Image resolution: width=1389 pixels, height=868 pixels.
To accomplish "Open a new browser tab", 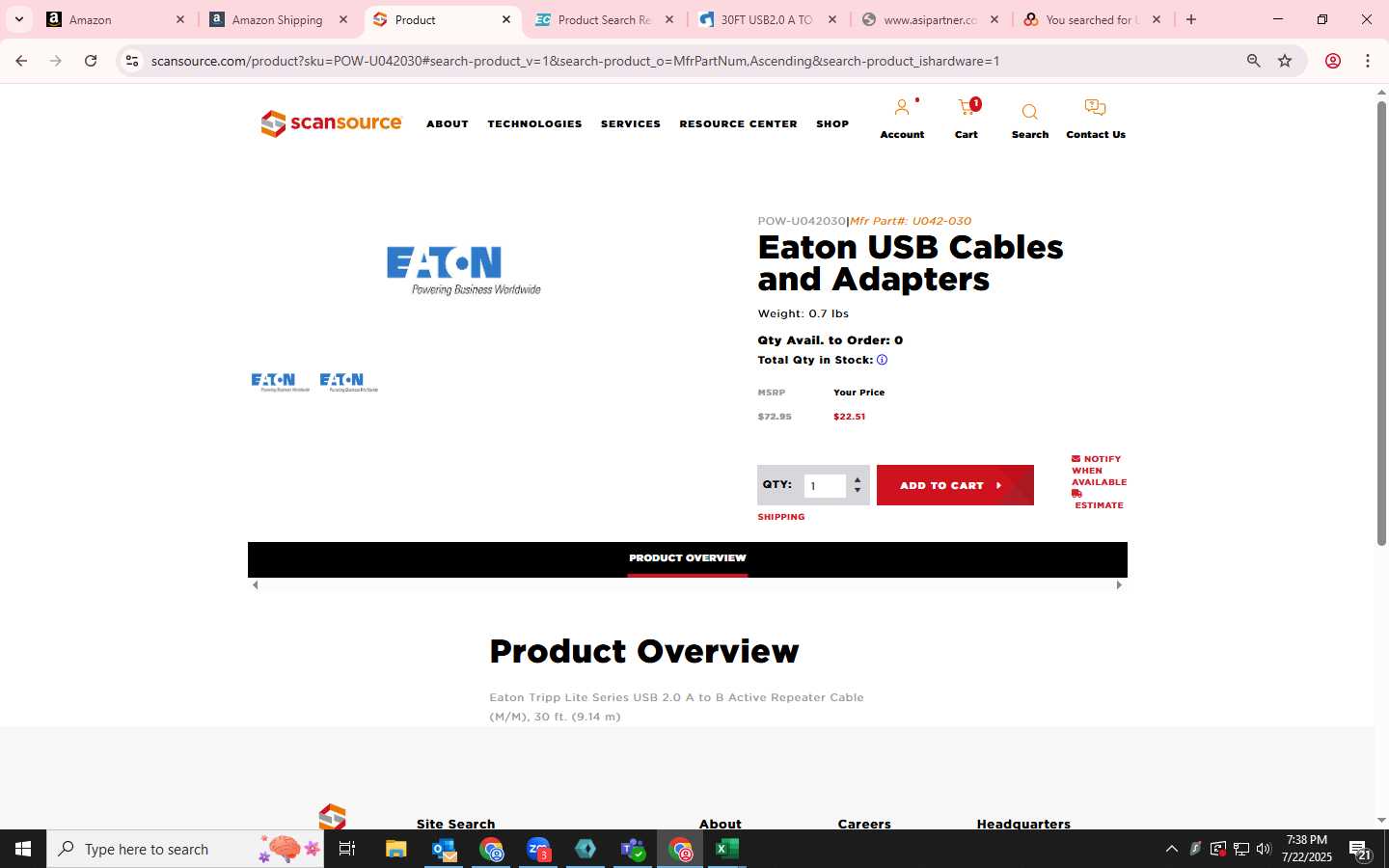I will 1191,19.
